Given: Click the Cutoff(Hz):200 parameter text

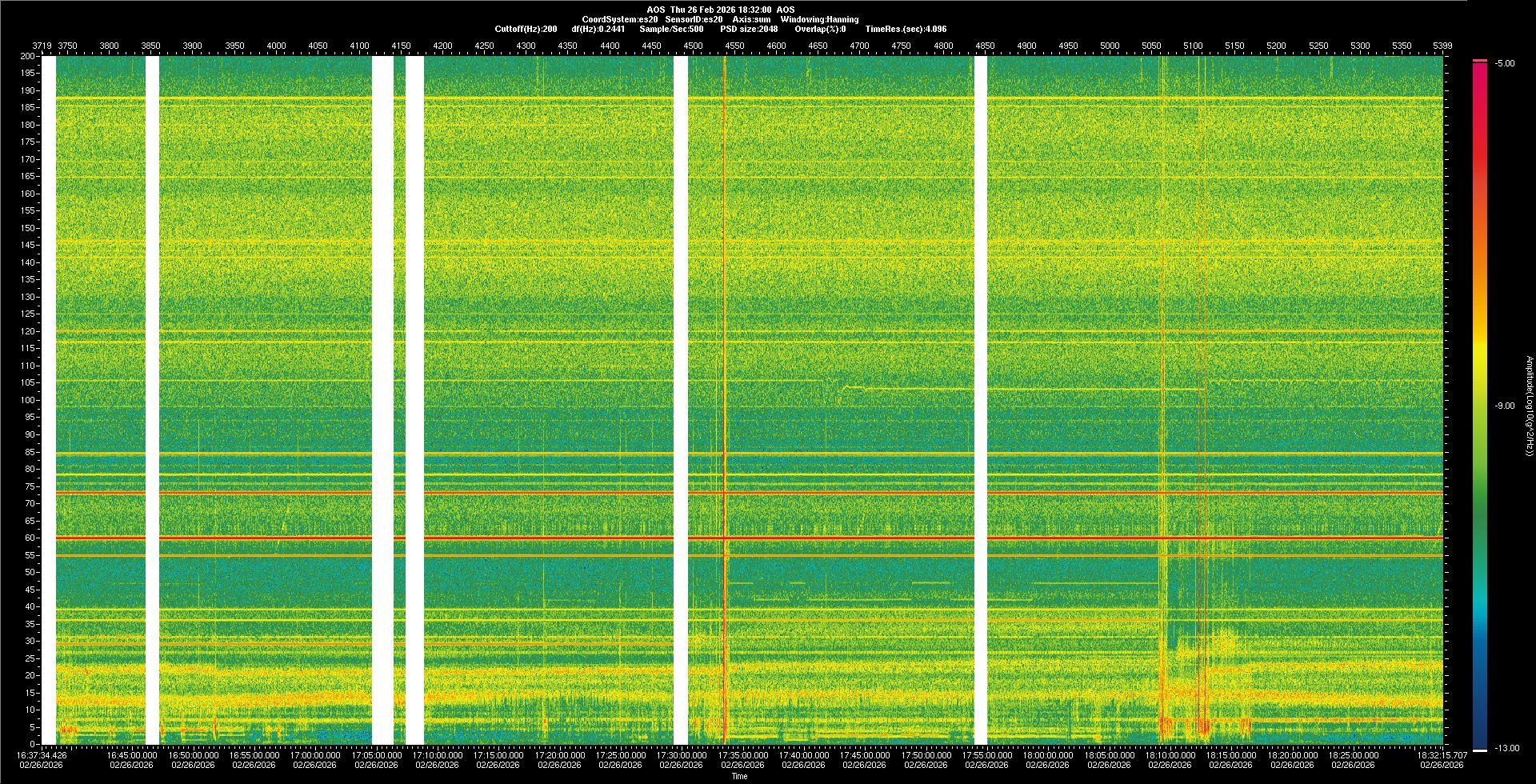Looking at the screenshot, I should tap(526, 29).
